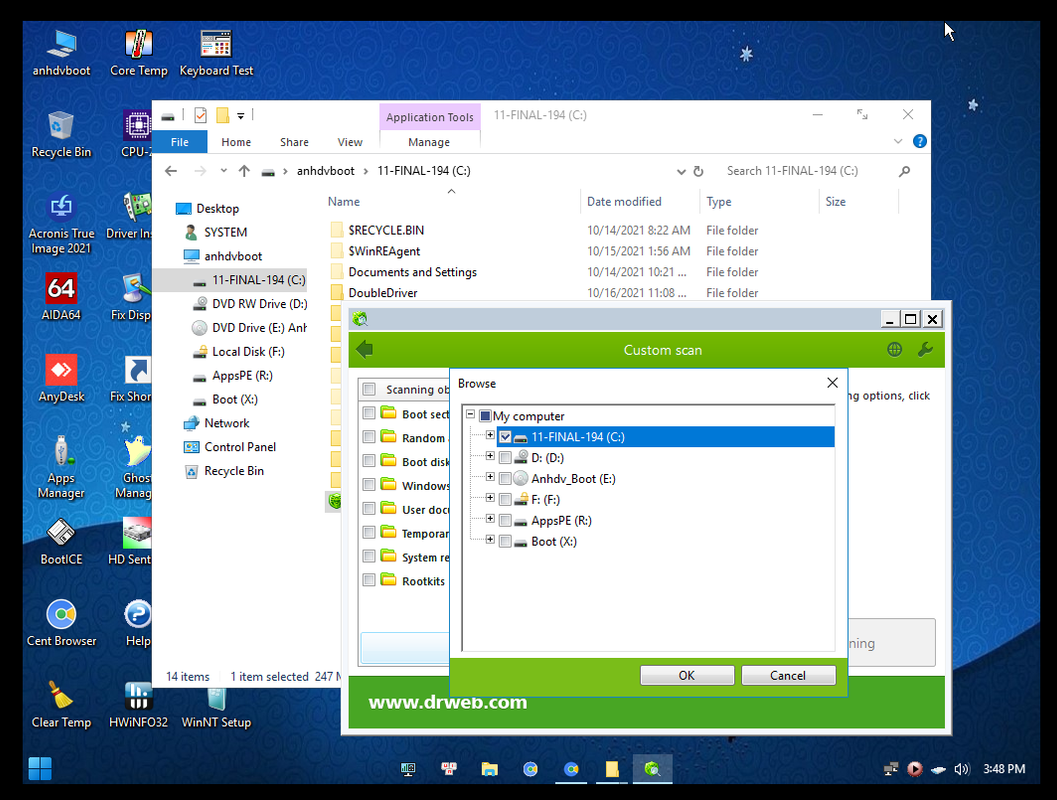Open Dr.Web wrench settings icon
The height and width of the screenshot is (800, 1057).
coord(925,349)
